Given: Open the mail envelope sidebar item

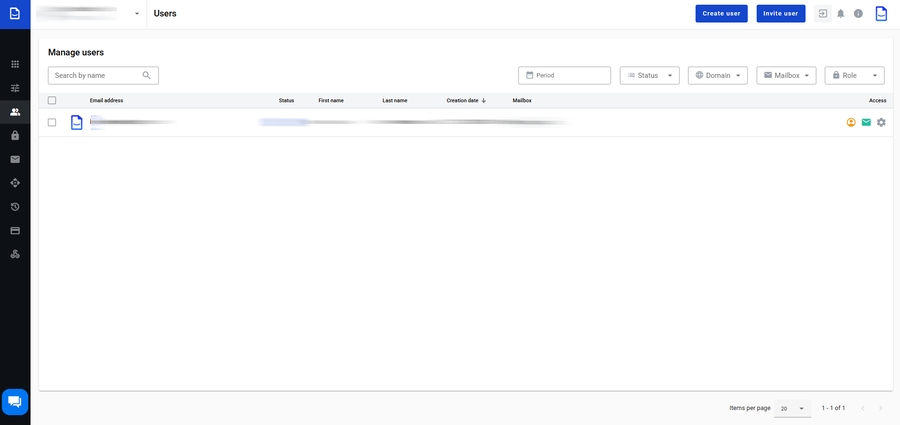Looking at the screenshot, I should 15,159.
